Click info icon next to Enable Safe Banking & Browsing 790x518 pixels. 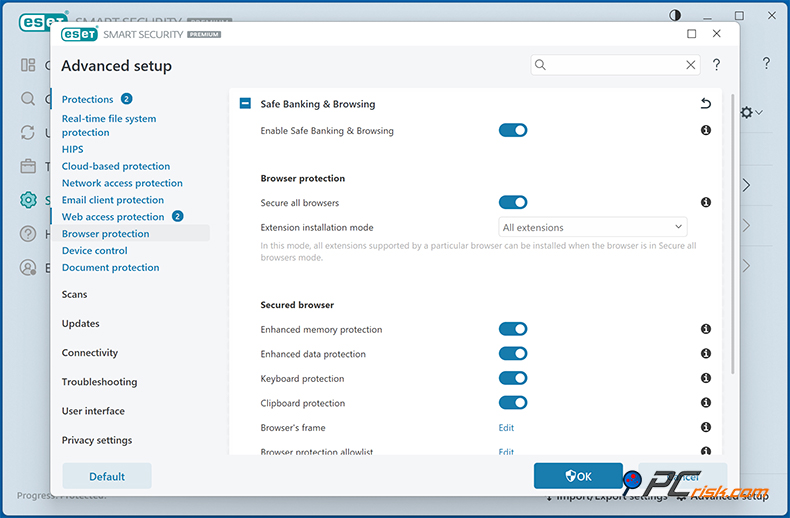click(706, 131)
